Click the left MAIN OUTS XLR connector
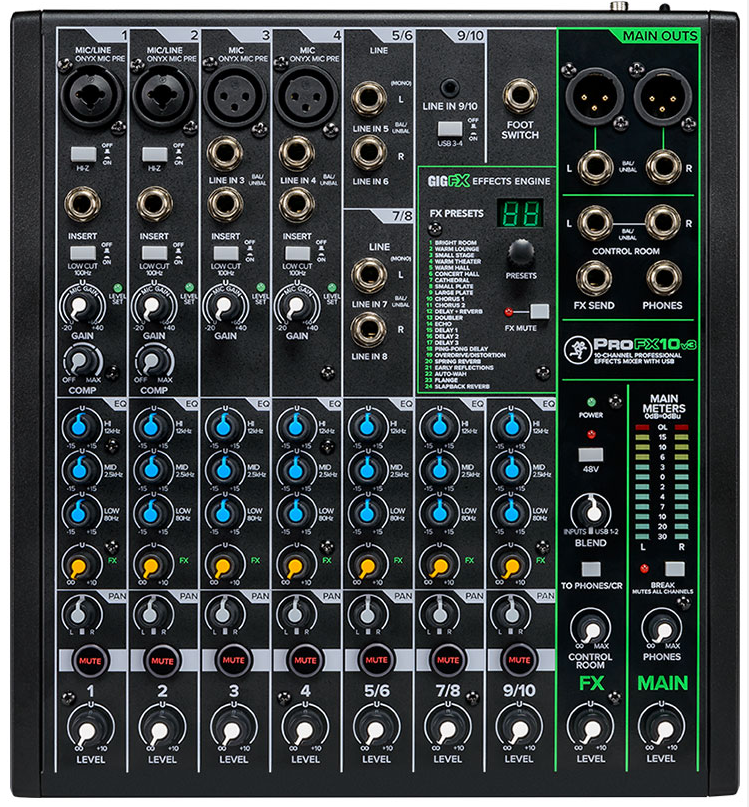Screen dimensions: 749x807 pyautogui.click(x=594, y=95)
